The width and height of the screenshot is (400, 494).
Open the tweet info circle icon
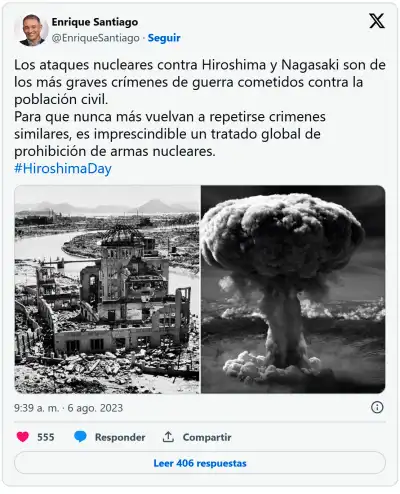[x=377, y=407]
